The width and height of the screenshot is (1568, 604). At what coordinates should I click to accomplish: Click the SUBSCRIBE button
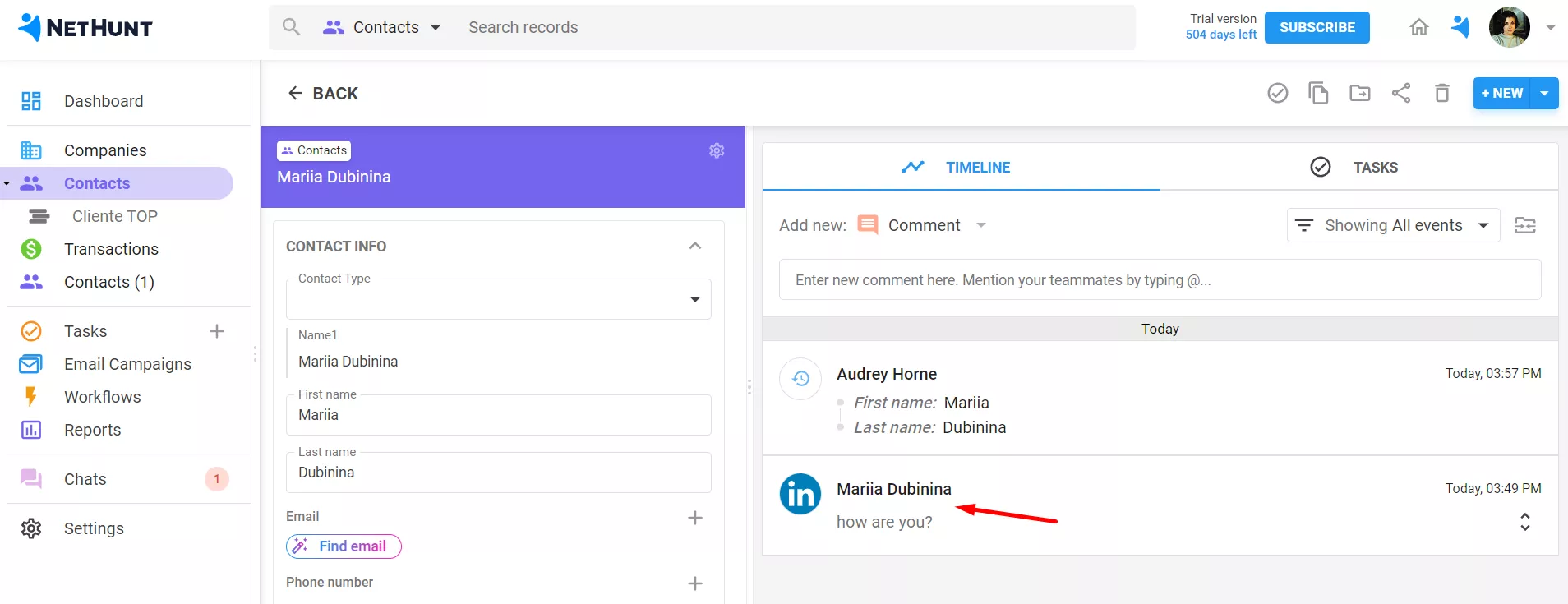pyautogui.click(x=1317, y=27)
